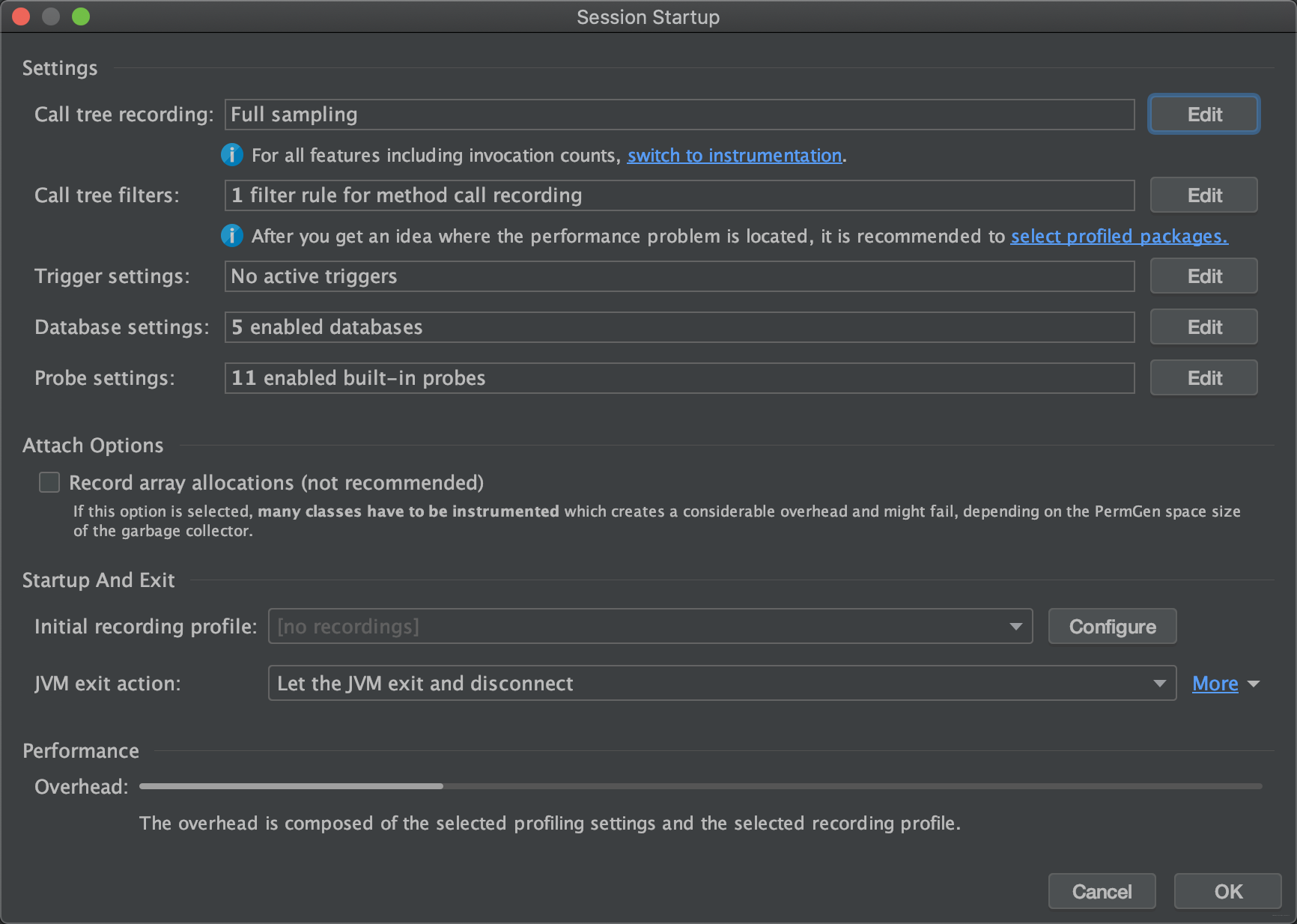
Task: Click the Probe settings text field
Action: pyautogui.click(x=679, y=378)
